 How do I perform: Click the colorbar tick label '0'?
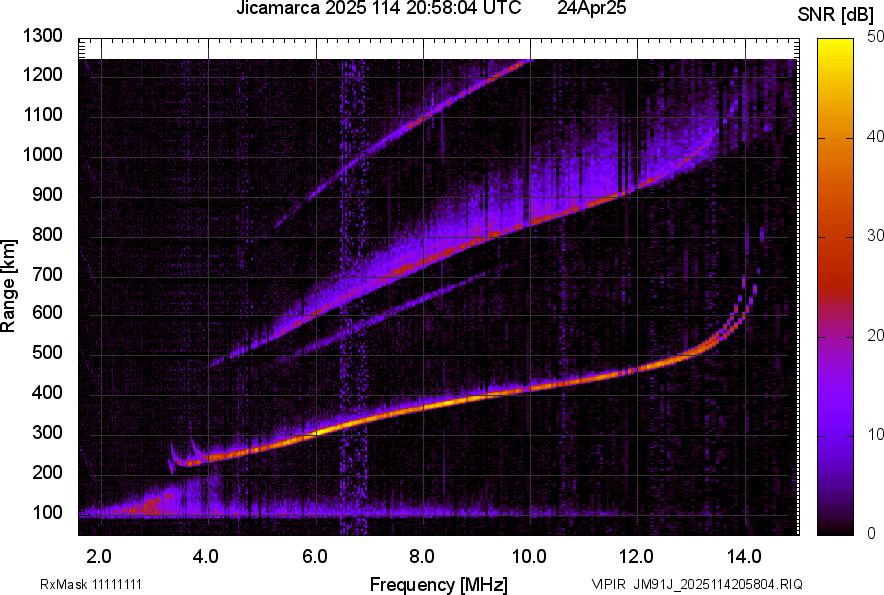(872, 533)
